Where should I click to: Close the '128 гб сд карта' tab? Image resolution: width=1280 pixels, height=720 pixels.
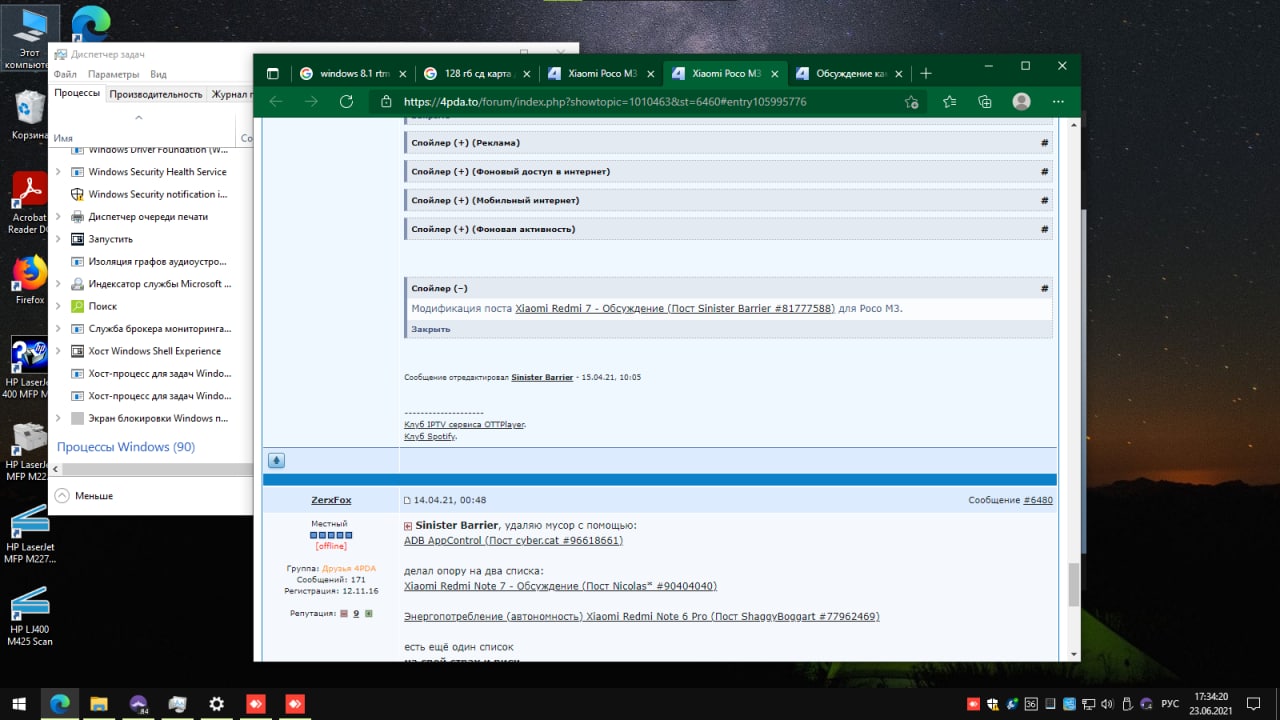[x=526, y=73]
